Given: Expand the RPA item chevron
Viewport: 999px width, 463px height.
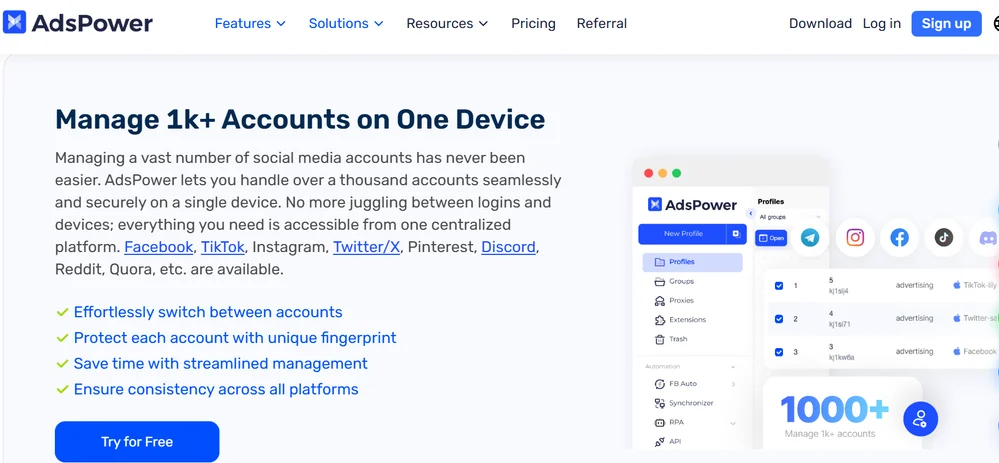Looking at the screenshot, I should point(733,423).
